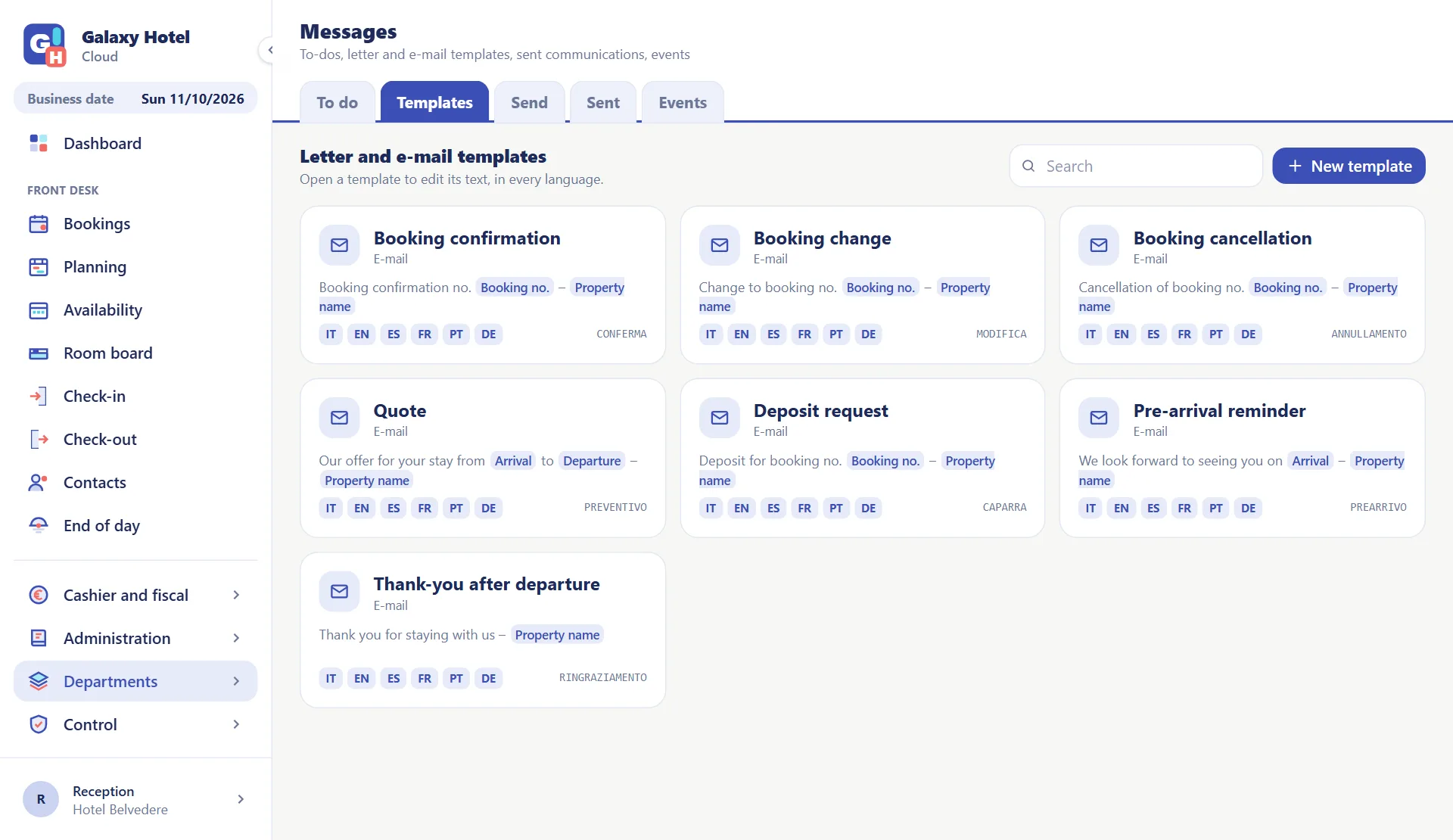
Task: Select the ES language on Pre-arrival reminder
Action: click(1153, 508)
